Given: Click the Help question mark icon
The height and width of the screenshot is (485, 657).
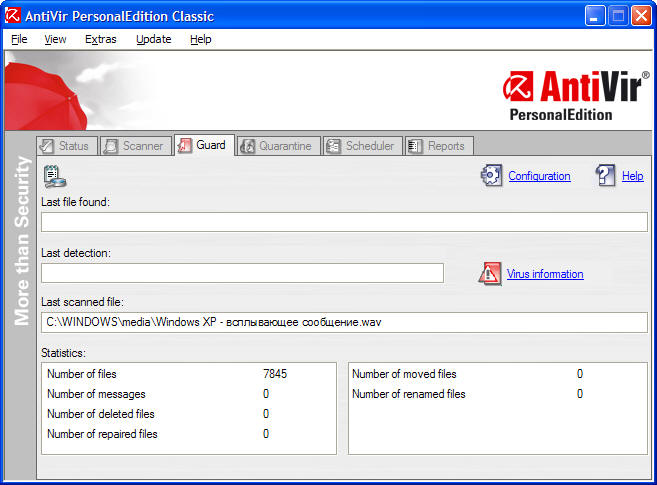Looking at the screenshot, I should click(x=605, y=175).
